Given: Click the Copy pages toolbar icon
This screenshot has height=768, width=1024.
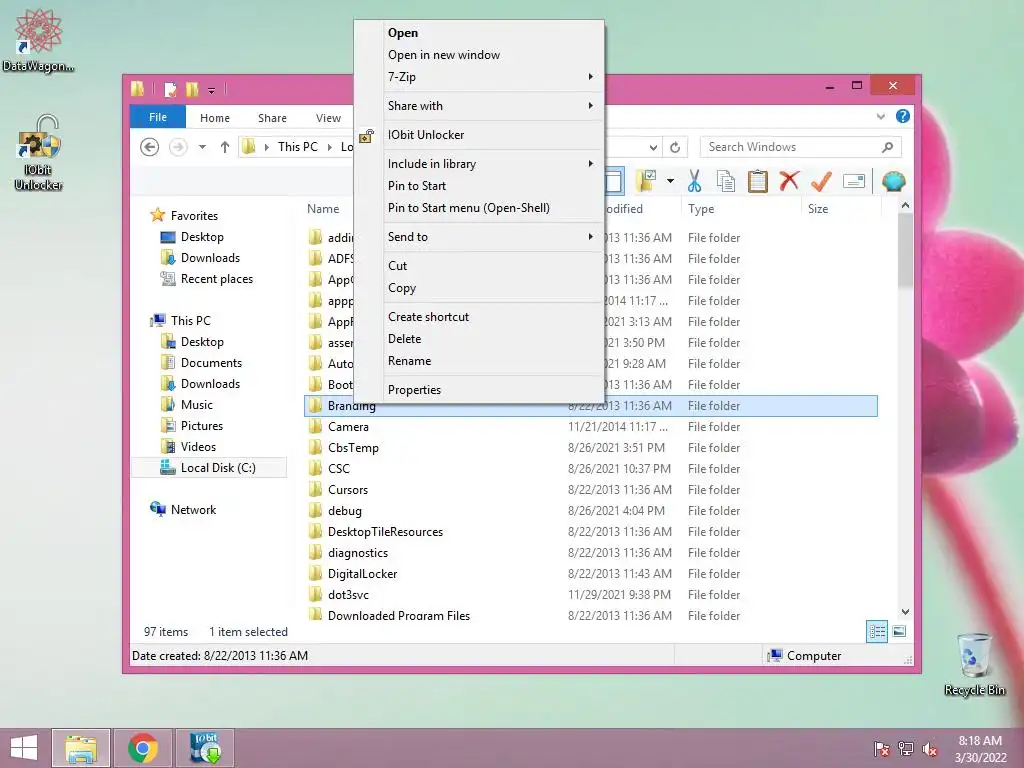Looking at the screenshot, I should coord(726,182).
